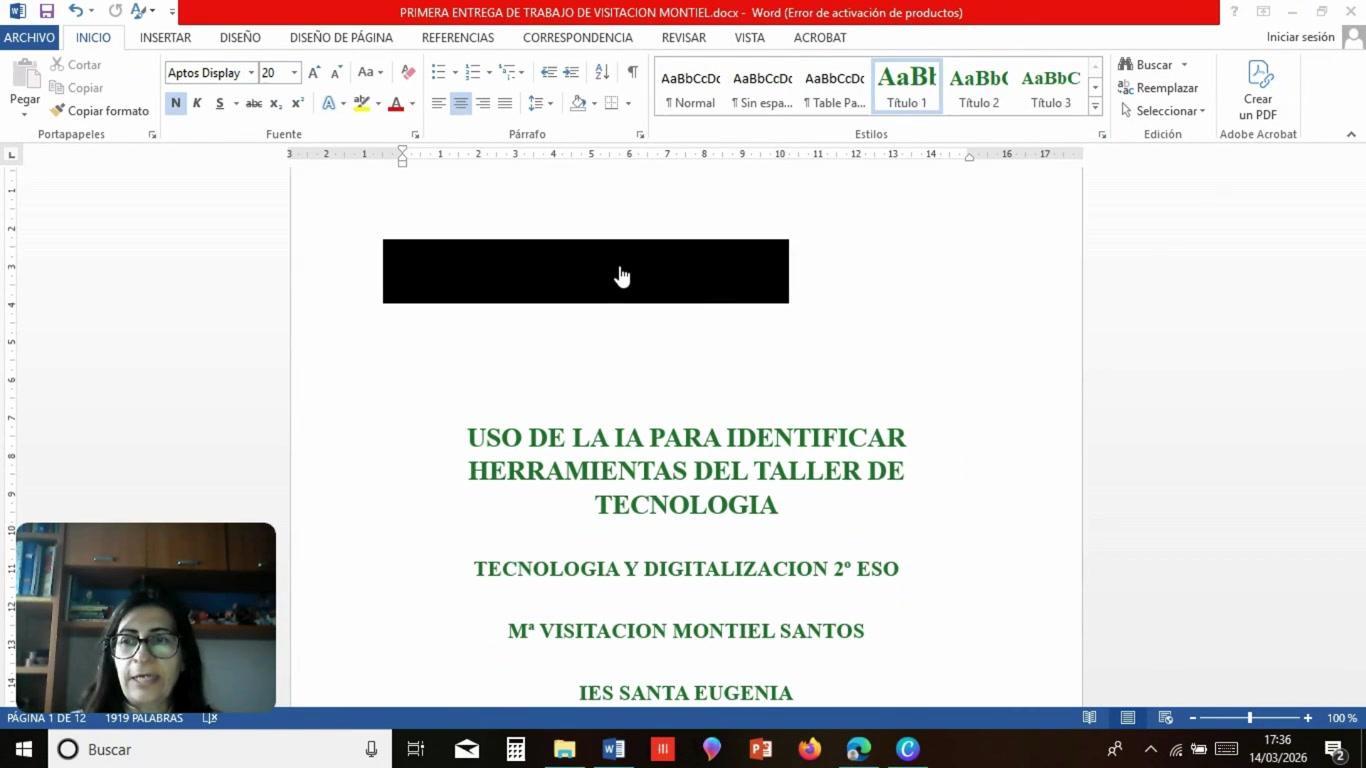Click Buscar in the Edición group

coord(1153,65)
